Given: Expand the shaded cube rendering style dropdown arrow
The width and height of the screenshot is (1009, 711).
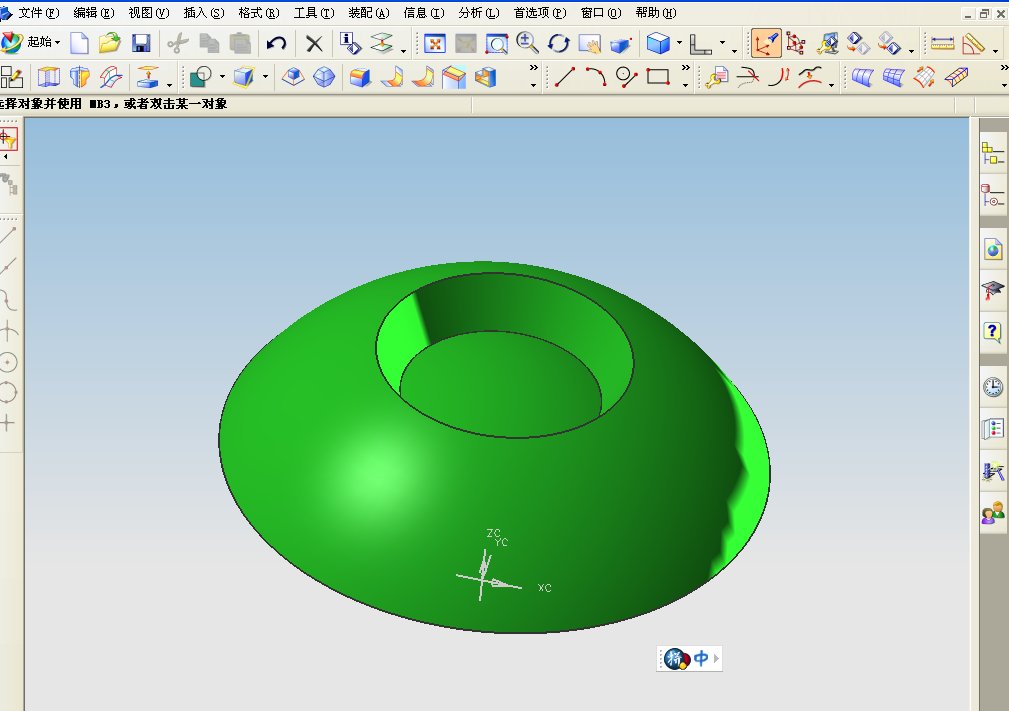Looking at the screenshot, I should point(680,43).
